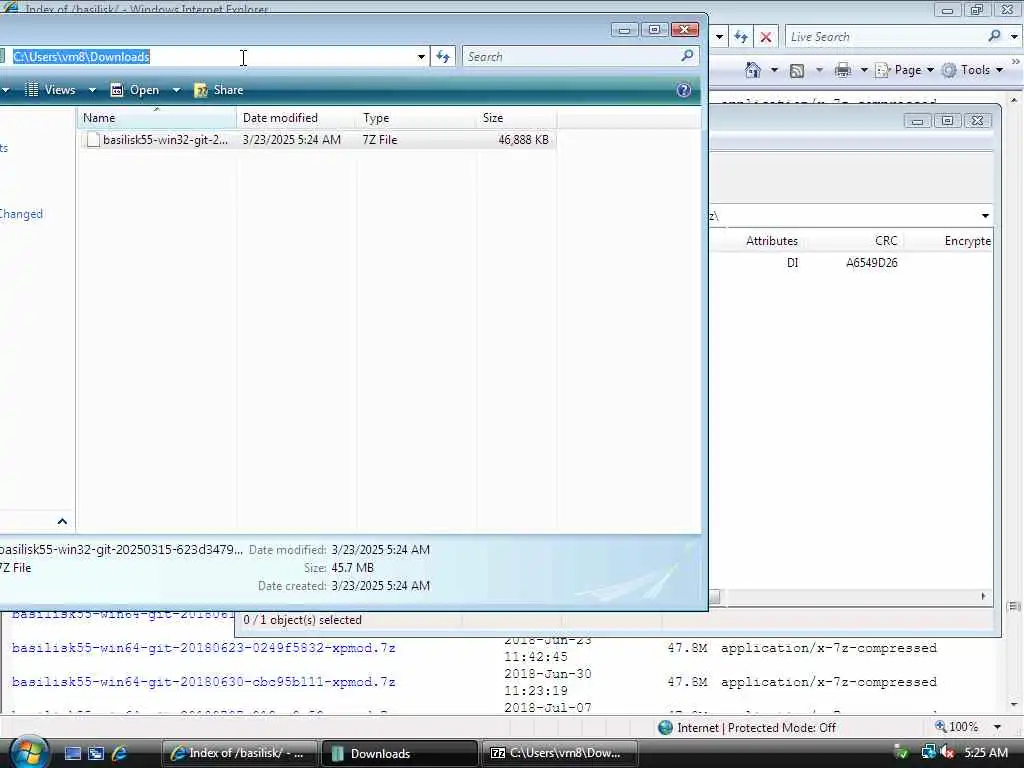Open Explorer Help icon
Viewport: 1024px width, 768px height.
pos(684,90)
